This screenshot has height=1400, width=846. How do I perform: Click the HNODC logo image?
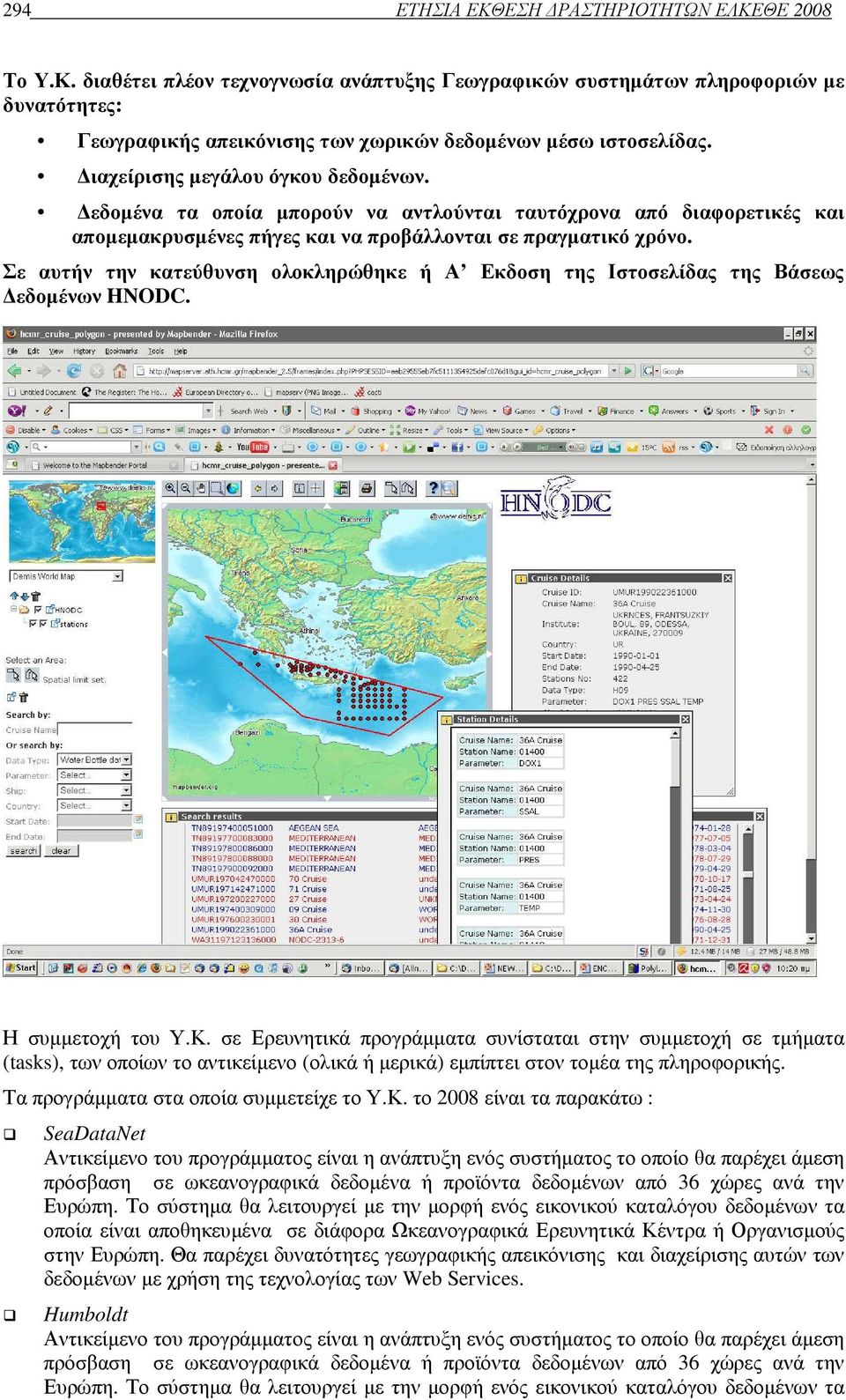click(x=556, y=500)
